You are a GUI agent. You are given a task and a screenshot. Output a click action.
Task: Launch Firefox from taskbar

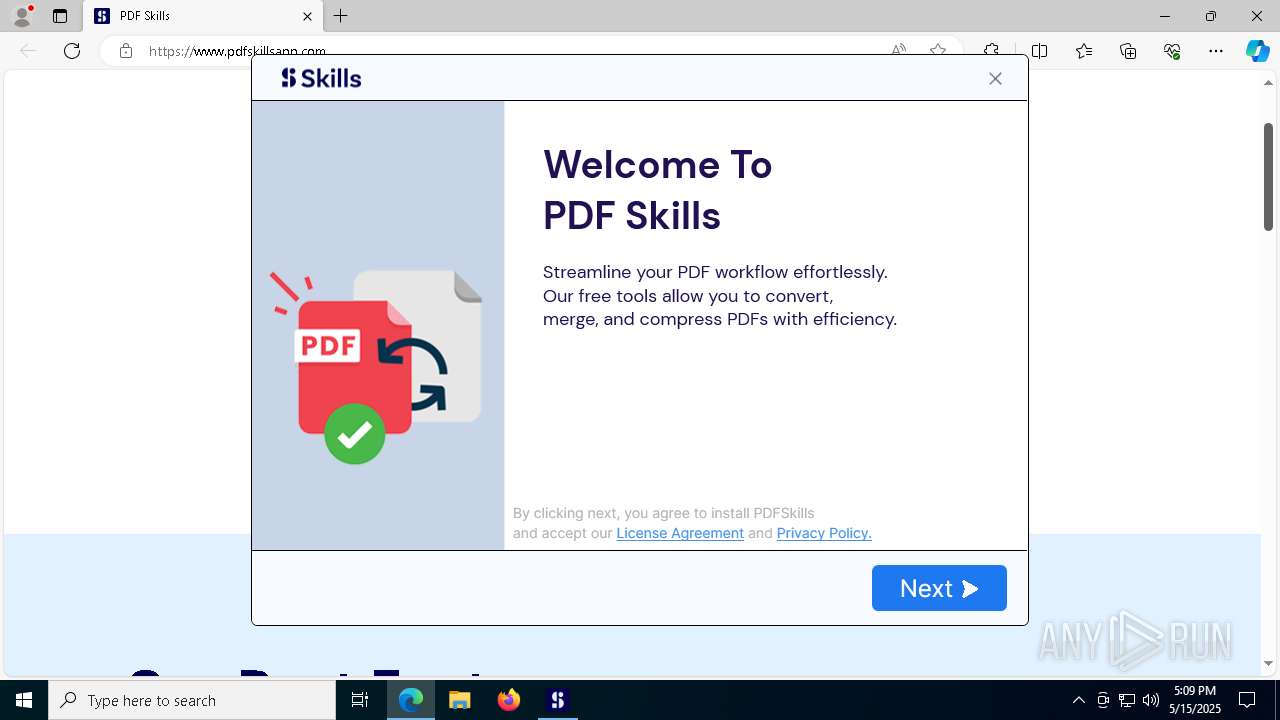click(x=509, y=700)
